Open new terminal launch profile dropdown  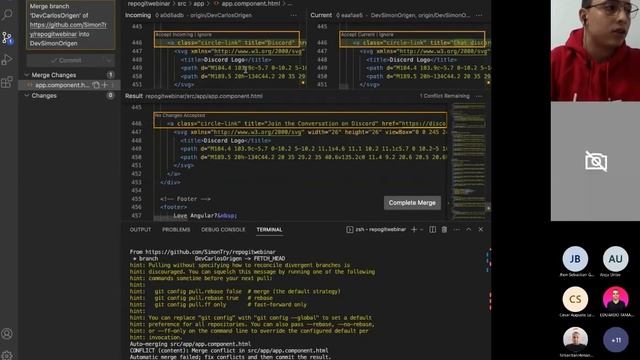coord(422,229)
